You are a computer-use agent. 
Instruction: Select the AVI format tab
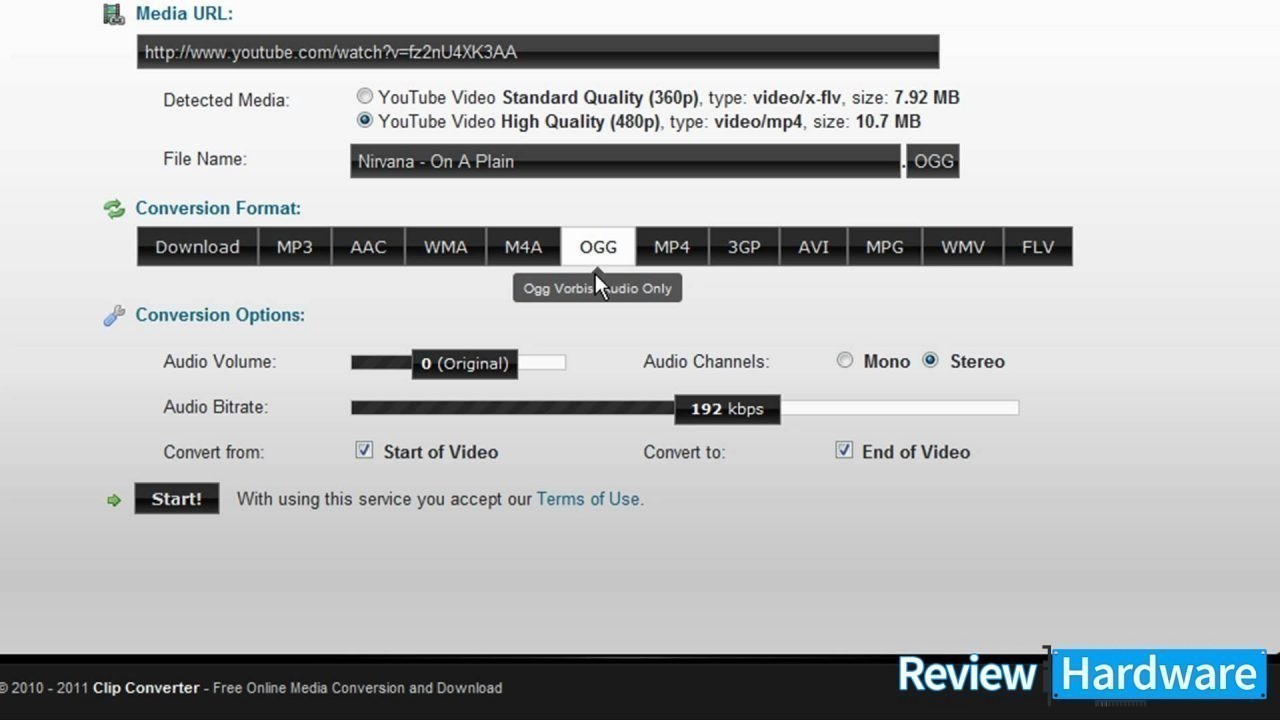pos(814,247)
